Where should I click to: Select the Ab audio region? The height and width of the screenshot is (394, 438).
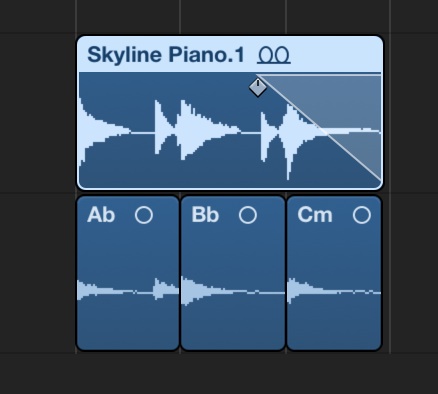128,273
